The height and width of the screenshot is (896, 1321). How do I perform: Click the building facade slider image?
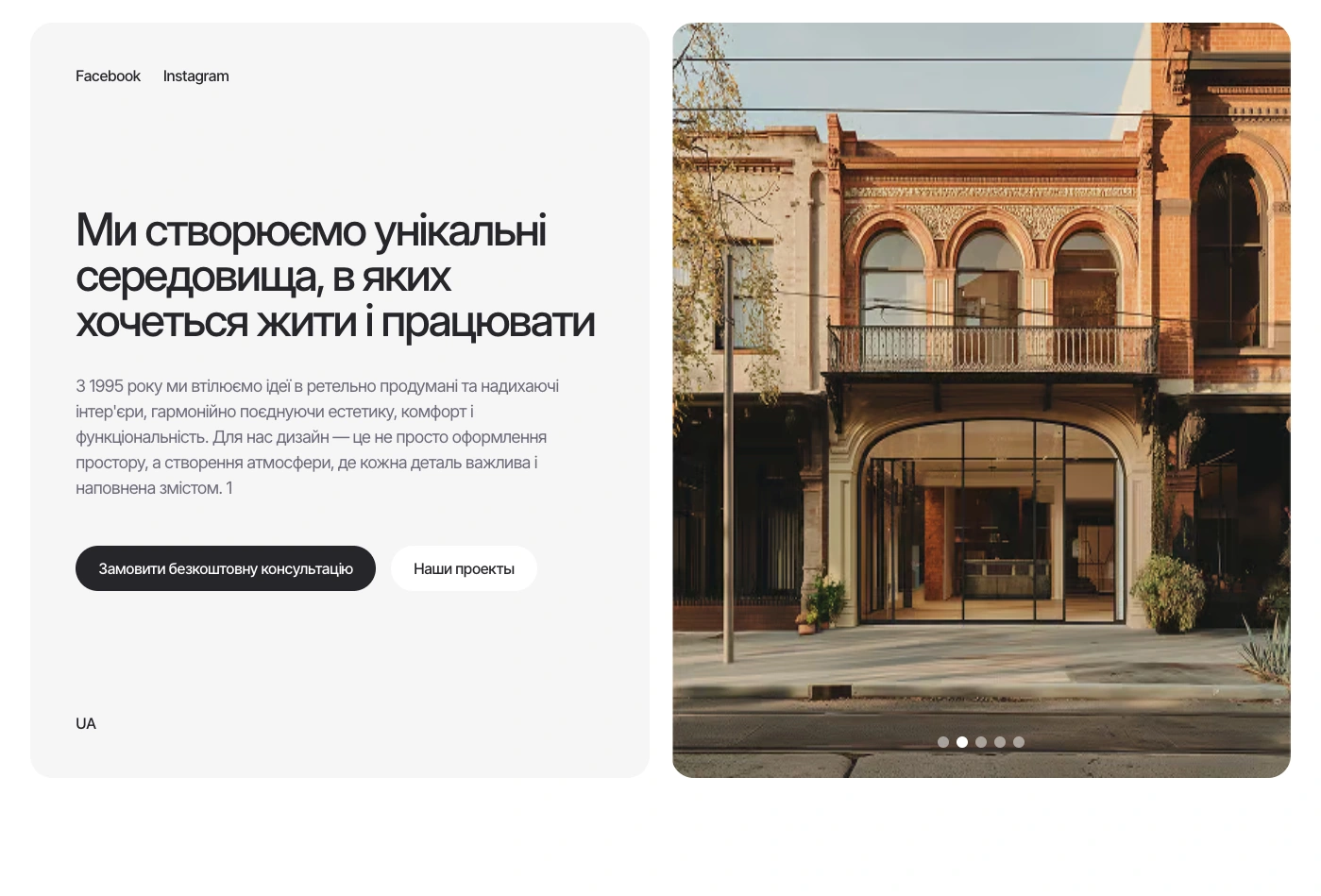[981, 400]
